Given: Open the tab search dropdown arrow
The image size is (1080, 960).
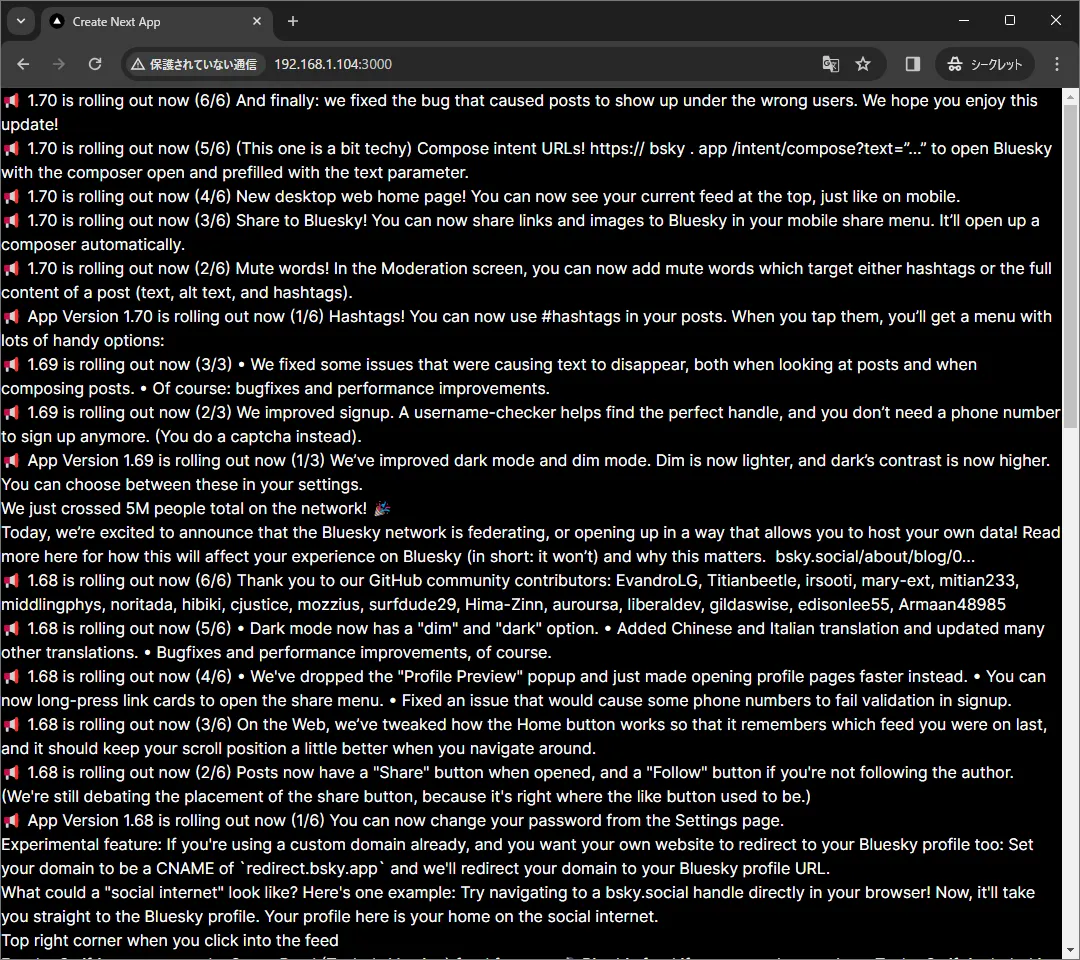Looking at the screenshot, I should [21, 21].
